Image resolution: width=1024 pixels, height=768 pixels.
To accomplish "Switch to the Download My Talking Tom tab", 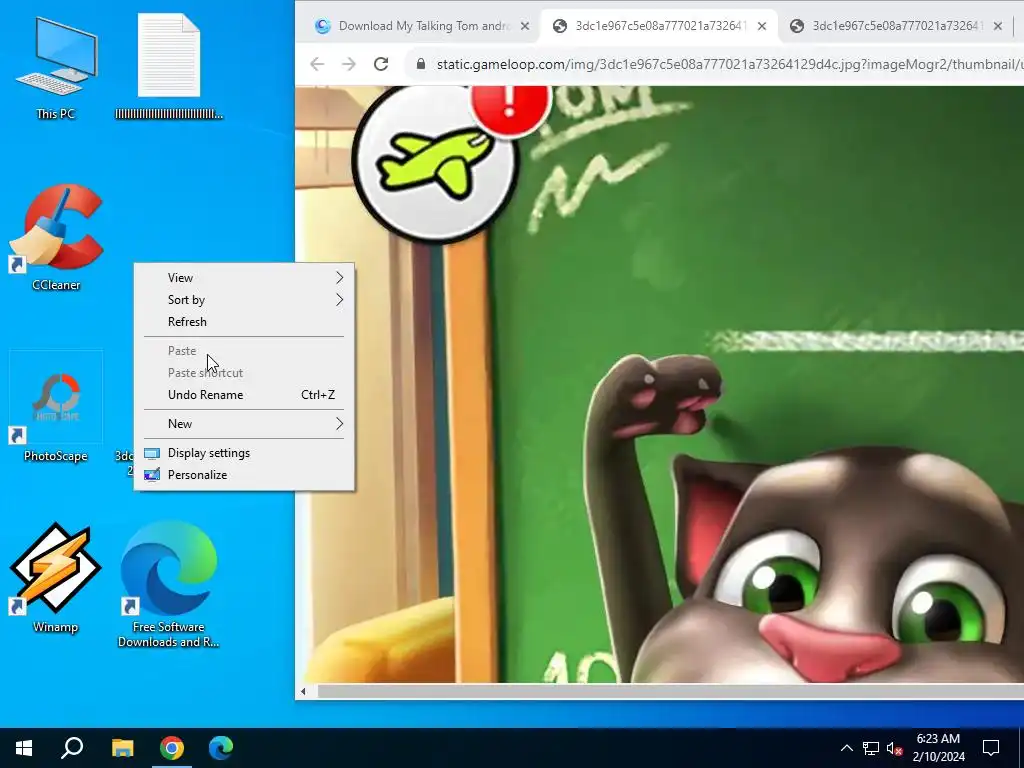I will (x=423, y=26).
